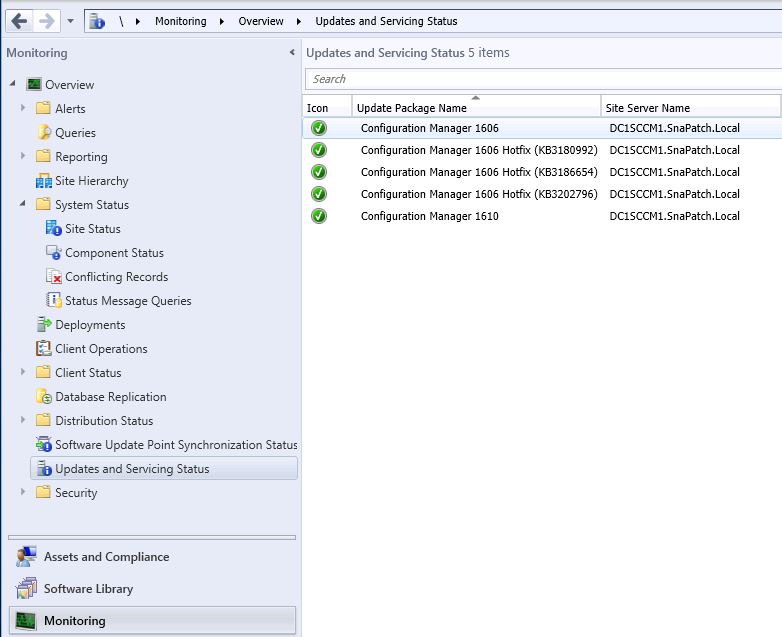The width and height of the screenshot is (782, 637).
Task: Expand the Client Status tree node
Action: click(x=23, y=372)
